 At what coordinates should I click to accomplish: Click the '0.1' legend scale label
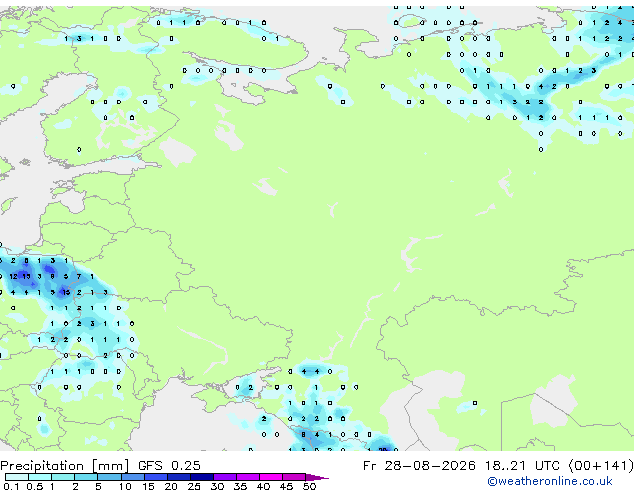click(11, 486)
